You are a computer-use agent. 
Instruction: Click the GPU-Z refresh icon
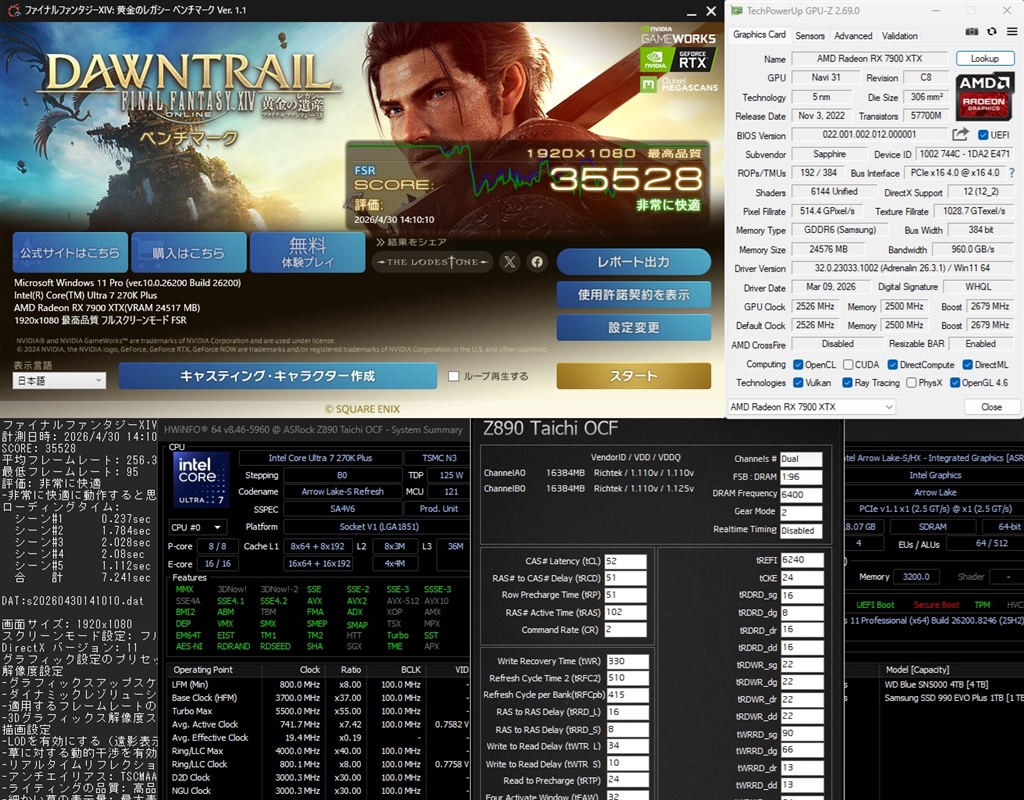(x=991, y=31)
